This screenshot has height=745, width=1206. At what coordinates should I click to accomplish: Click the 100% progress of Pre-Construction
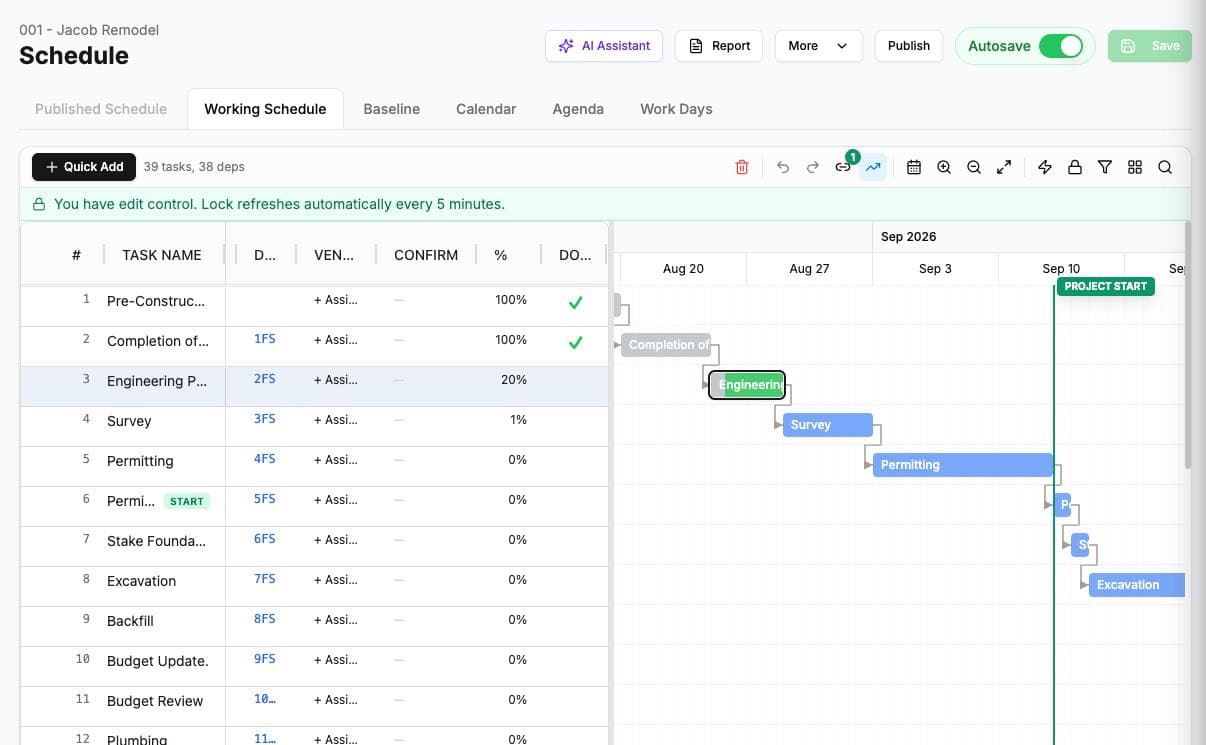pyautogui.click(x=511, y=300)
